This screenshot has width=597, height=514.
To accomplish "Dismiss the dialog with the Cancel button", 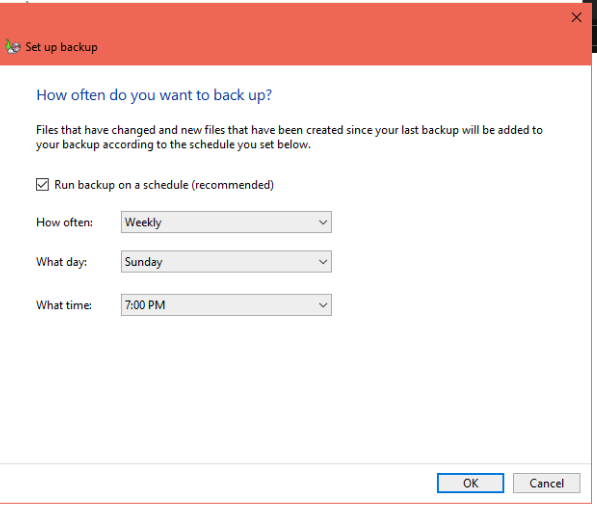I will [x=546, y=483].
